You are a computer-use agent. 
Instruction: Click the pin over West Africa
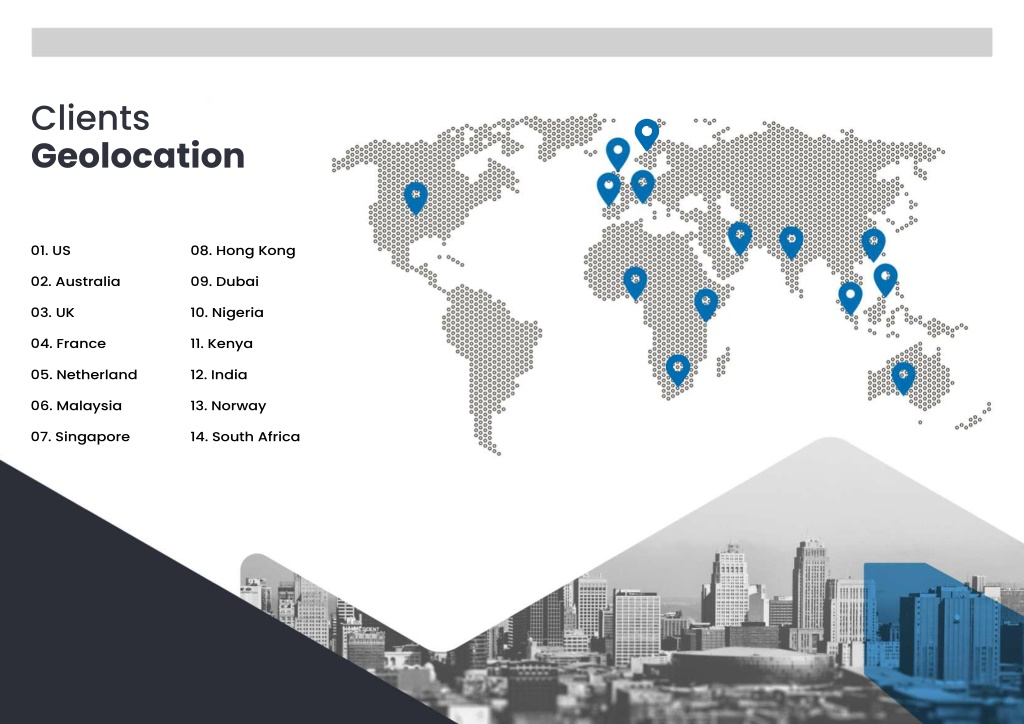point(635,283)
